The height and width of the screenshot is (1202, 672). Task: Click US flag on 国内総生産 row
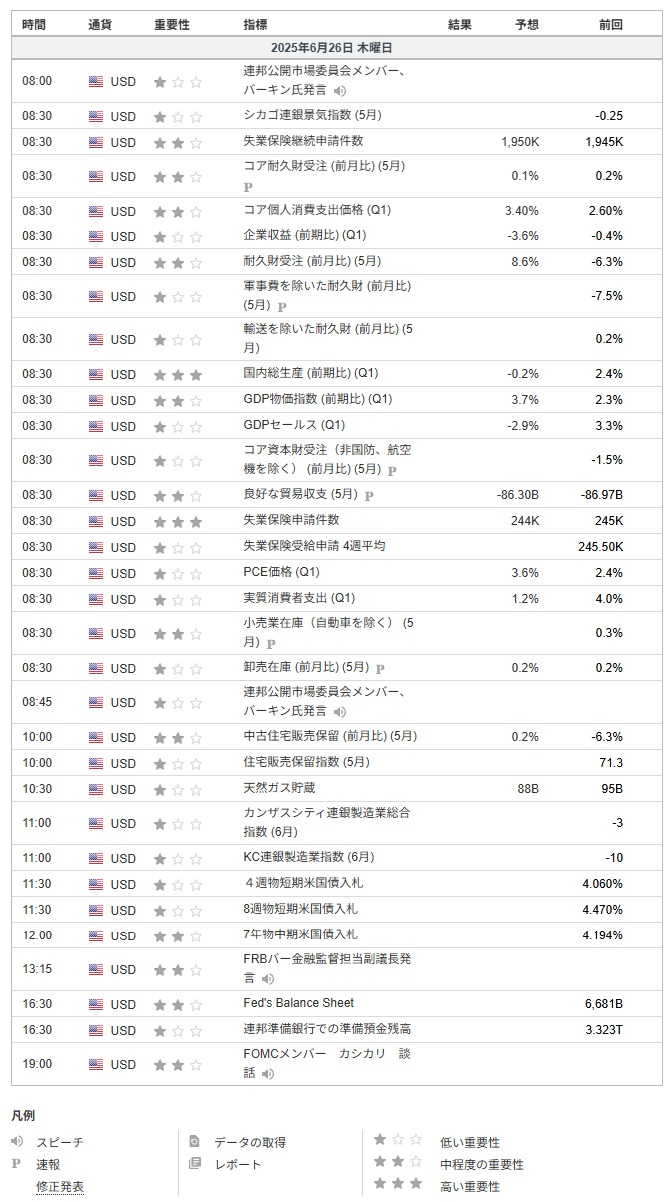click(96, 375)
